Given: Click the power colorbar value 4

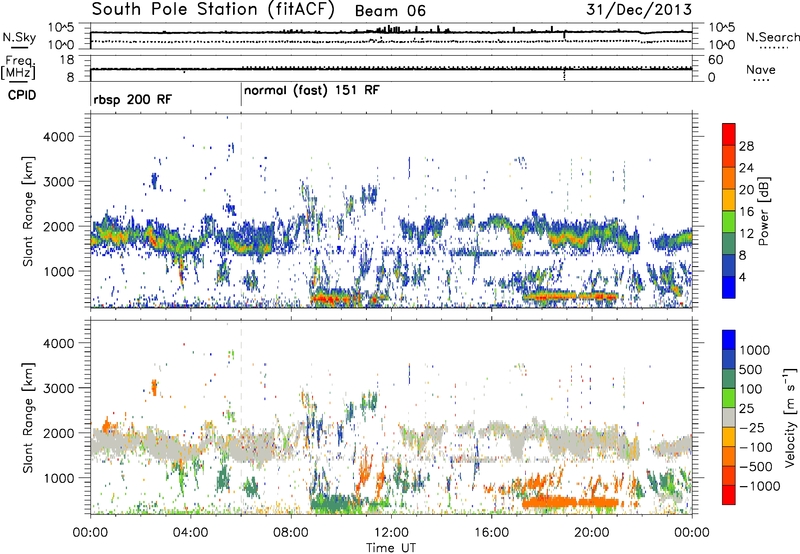Looking at the screenshot, I should pos(742,278).
